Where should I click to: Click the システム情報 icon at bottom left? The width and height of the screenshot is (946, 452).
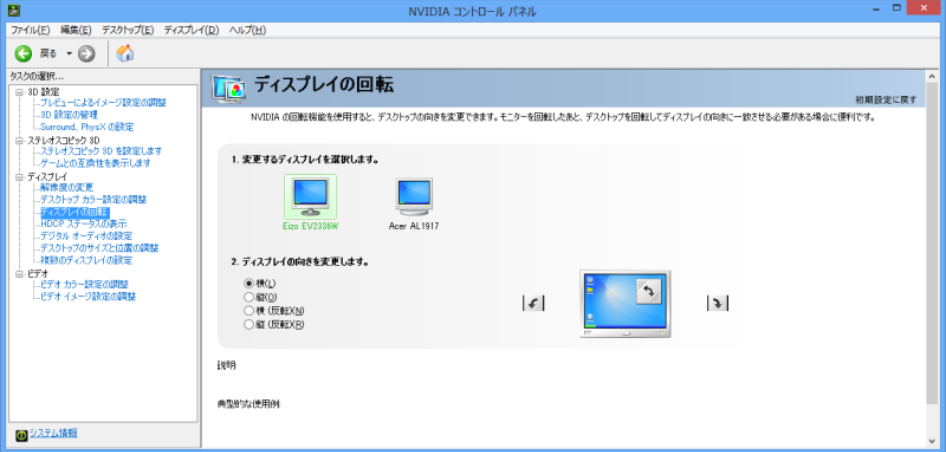[x=21, y=434]
